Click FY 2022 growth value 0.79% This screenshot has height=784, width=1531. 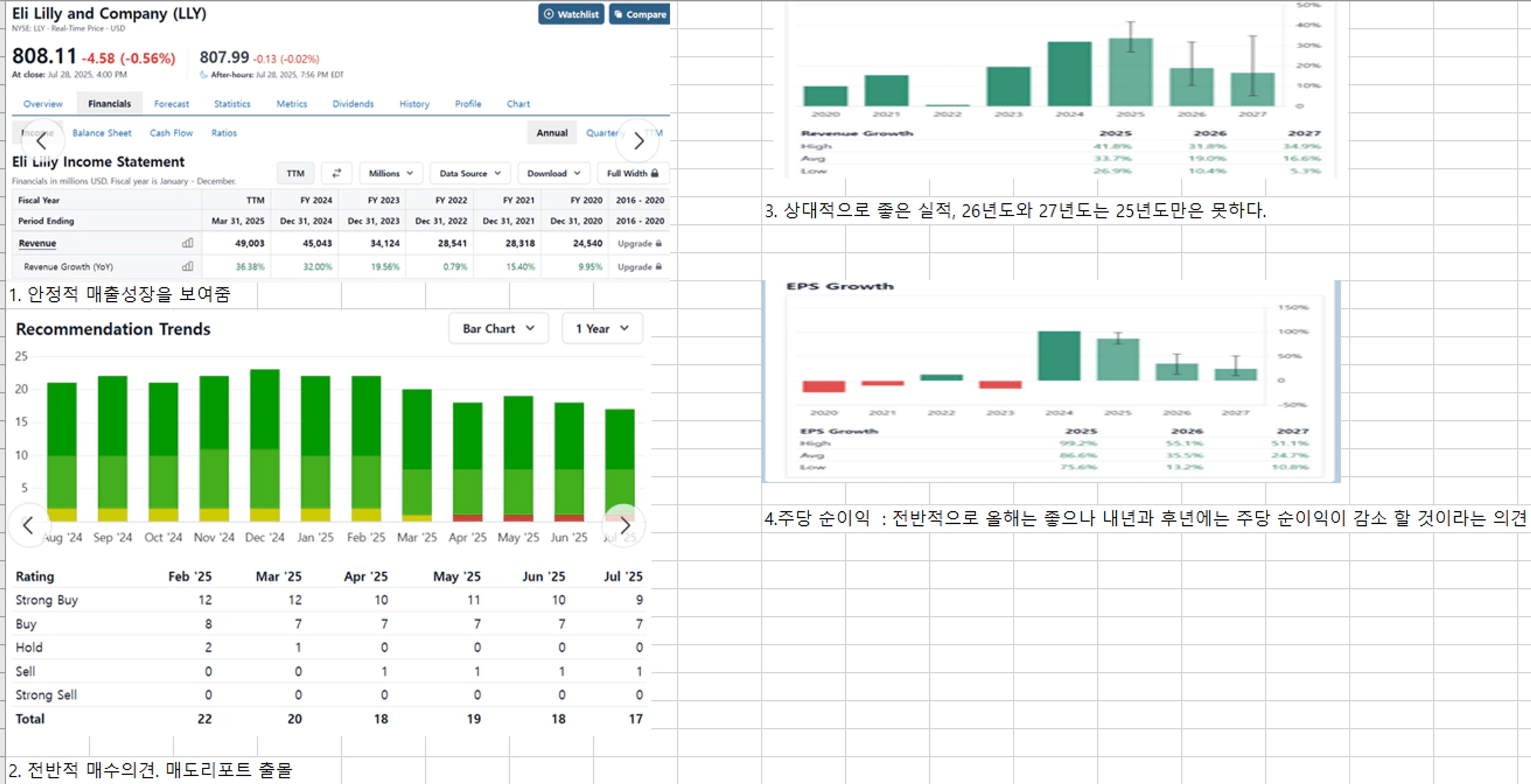pos(455,267)
